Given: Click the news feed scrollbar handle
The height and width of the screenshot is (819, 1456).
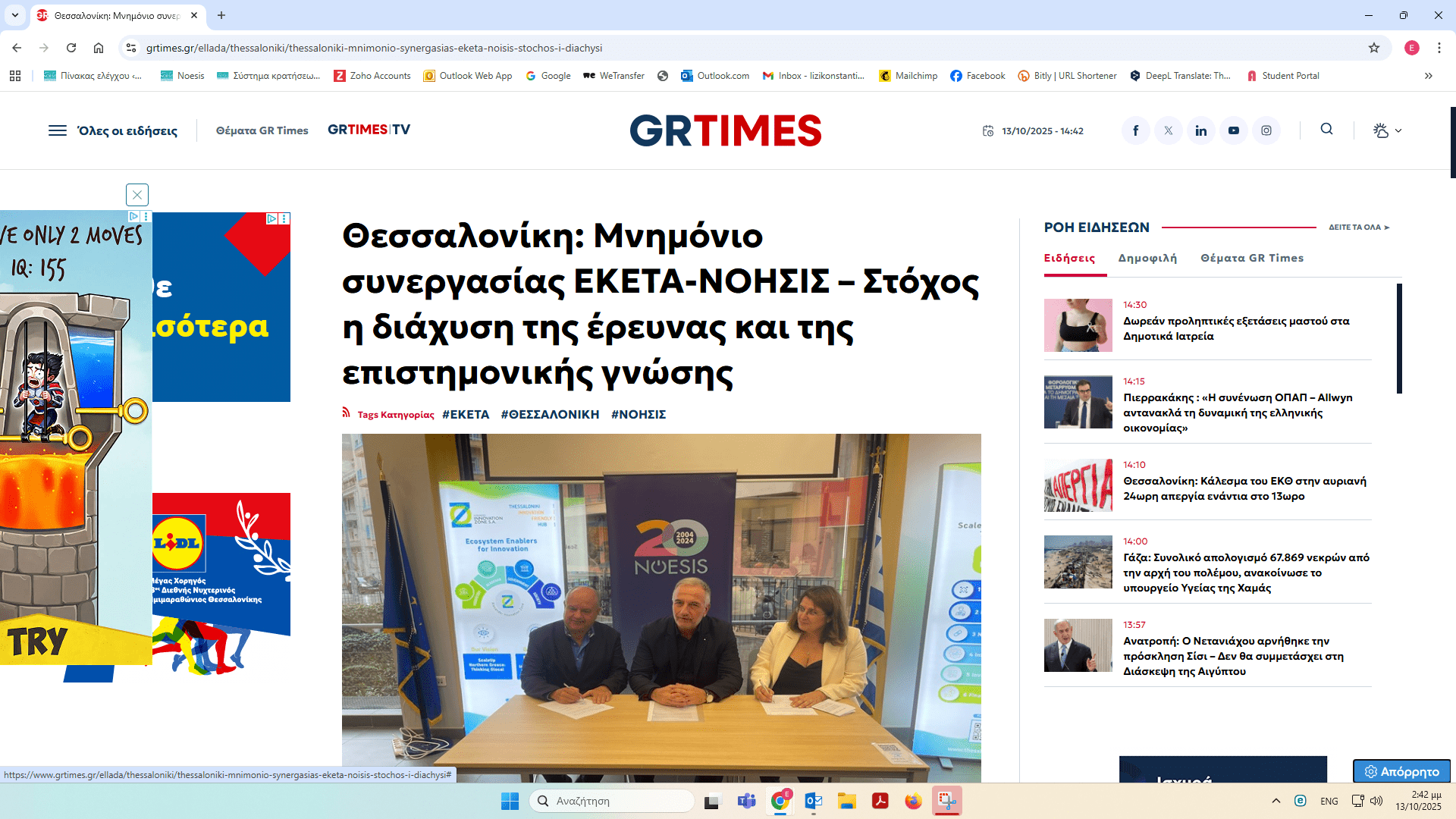Looking at the screenshot, I should tap(1399, 338).
